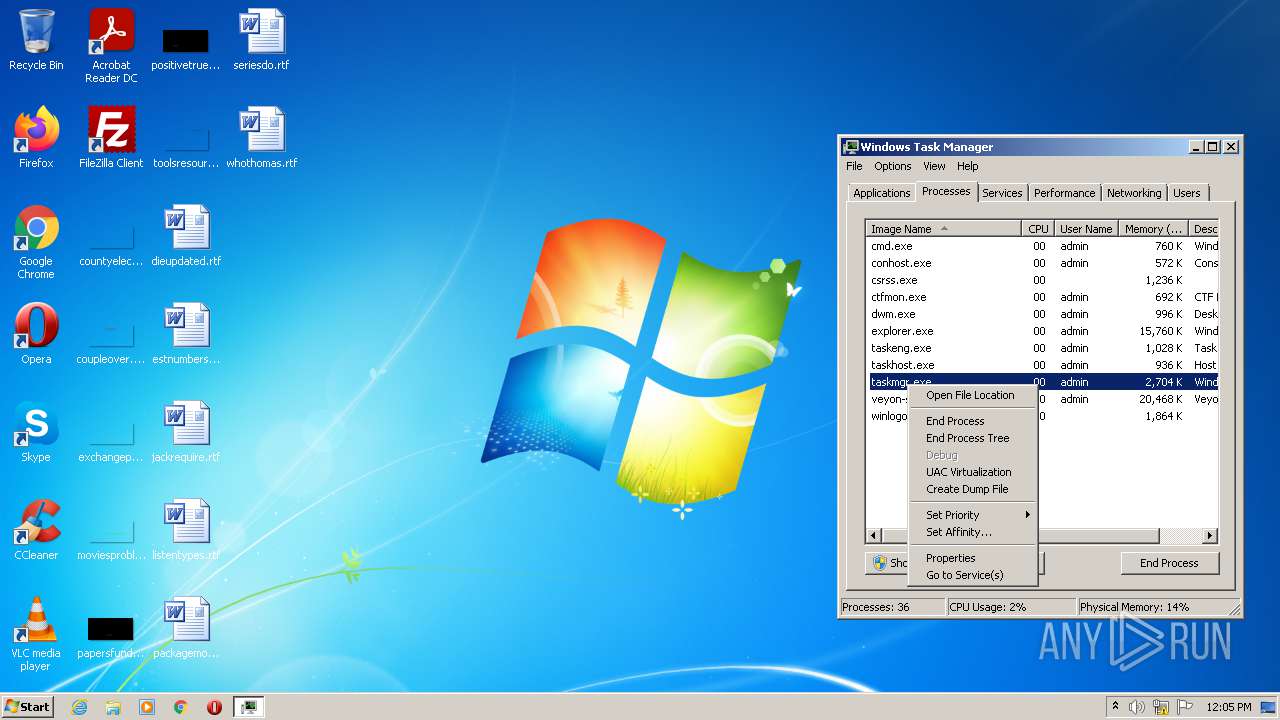Choose End Process in context menu

coord(972,421)
